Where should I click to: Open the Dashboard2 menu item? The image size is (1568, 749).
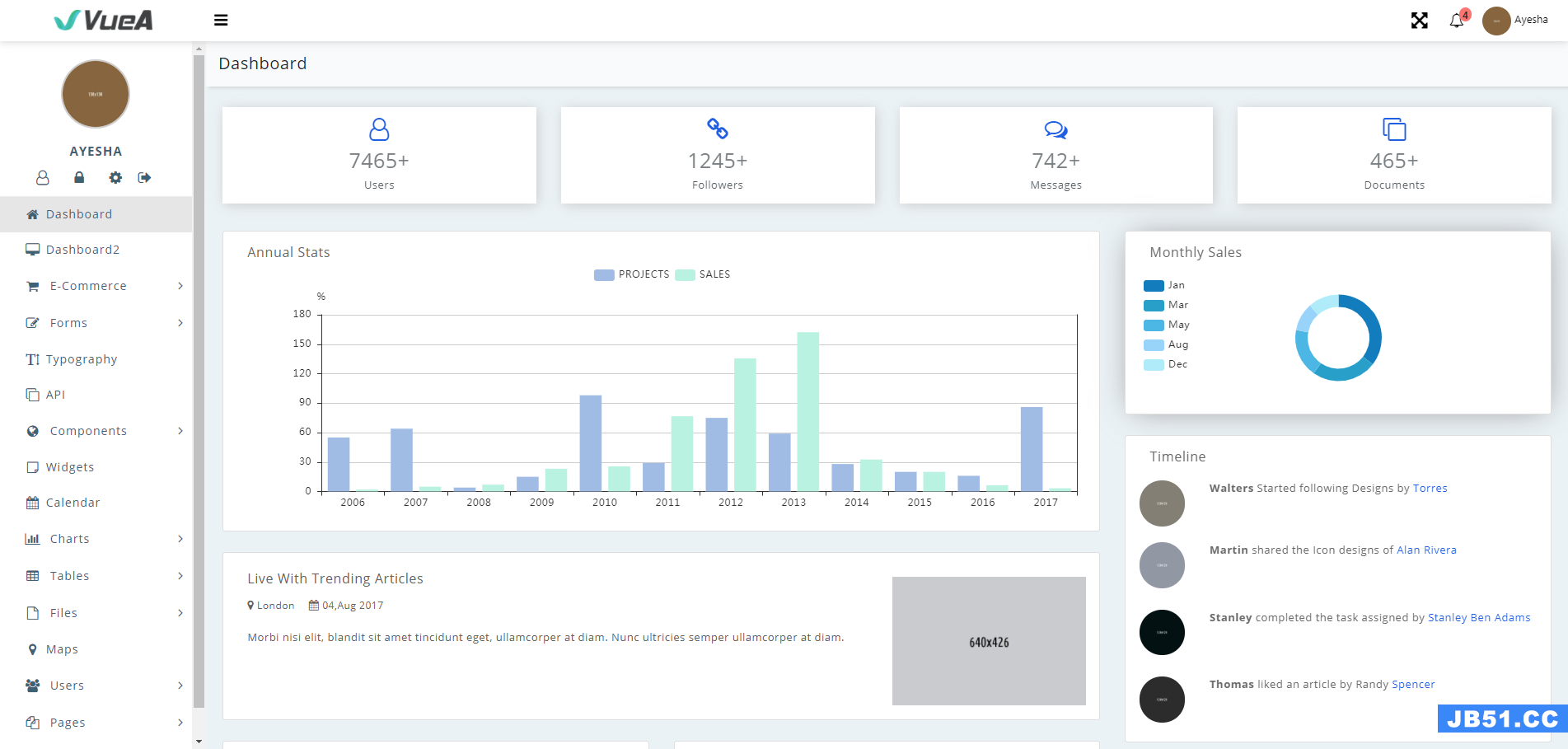pyautogui.click(x=96, y=250)
